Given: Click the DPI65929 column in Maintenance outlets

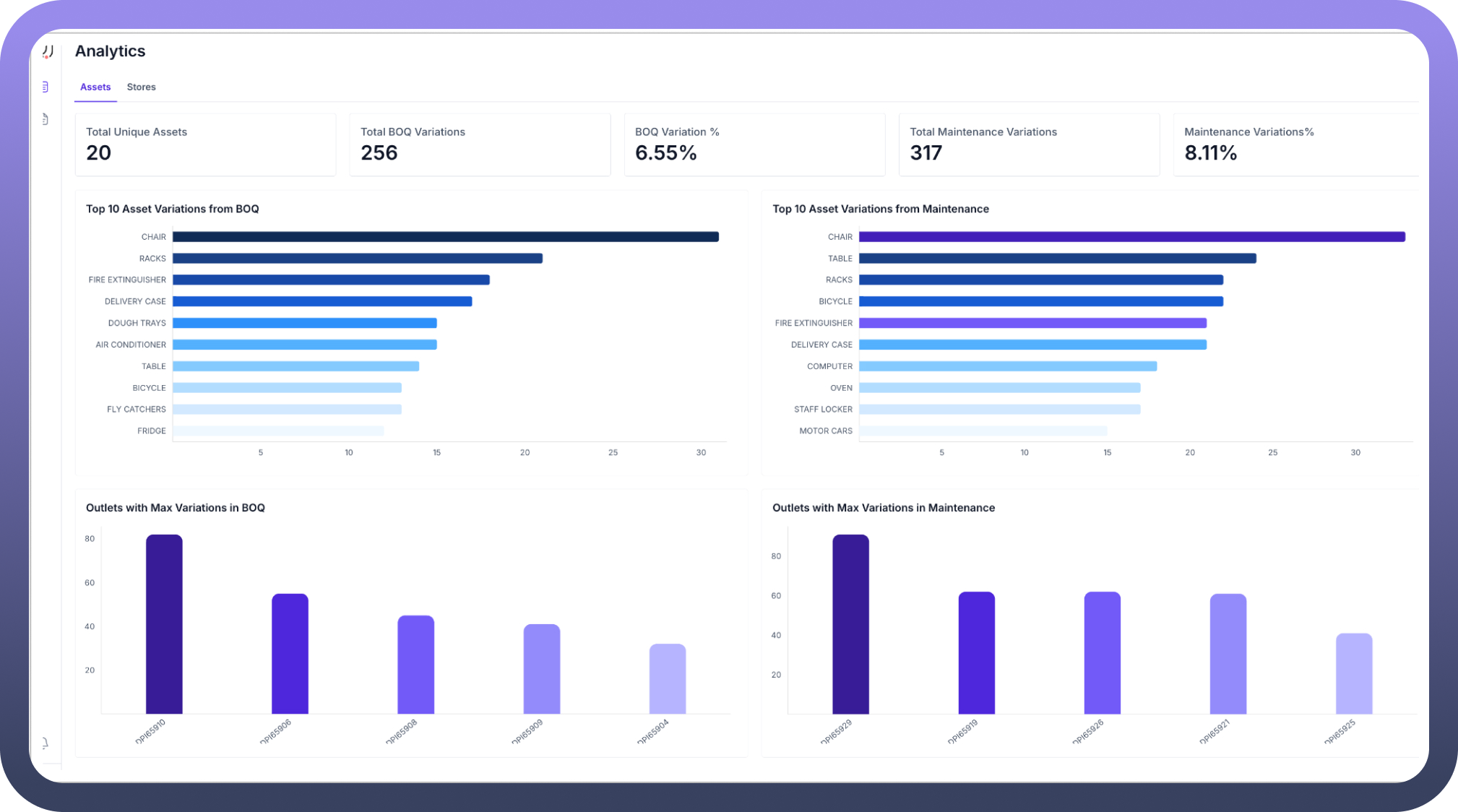Looking at the screenshot, I should click(850, 624).
